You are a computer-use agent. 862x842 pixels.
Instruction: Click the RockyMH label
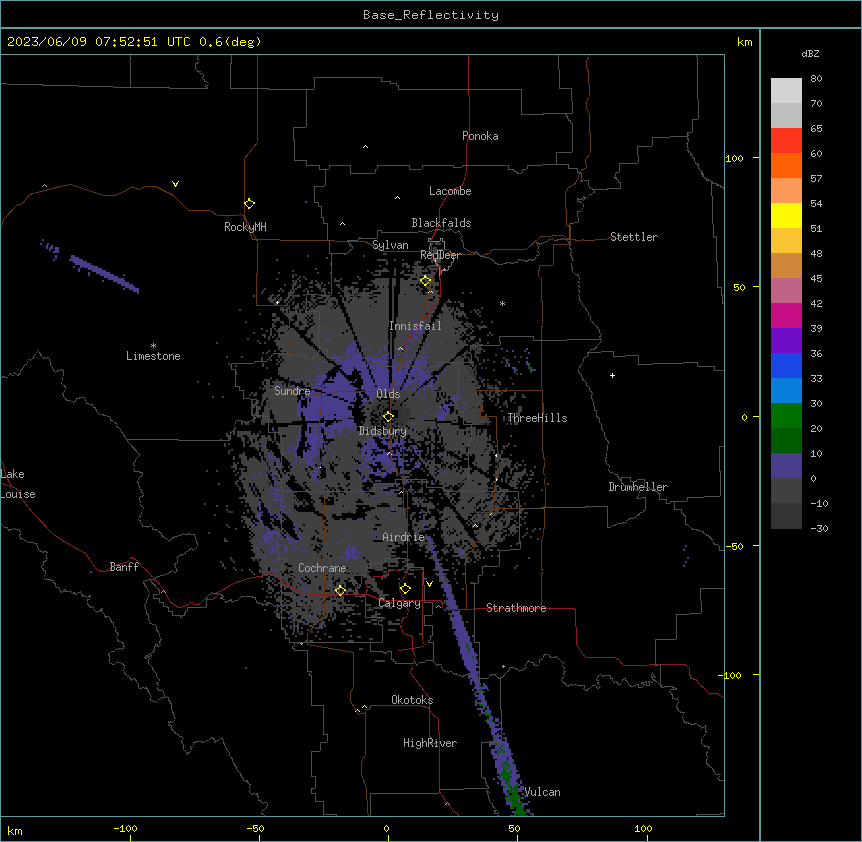(245, 227)
